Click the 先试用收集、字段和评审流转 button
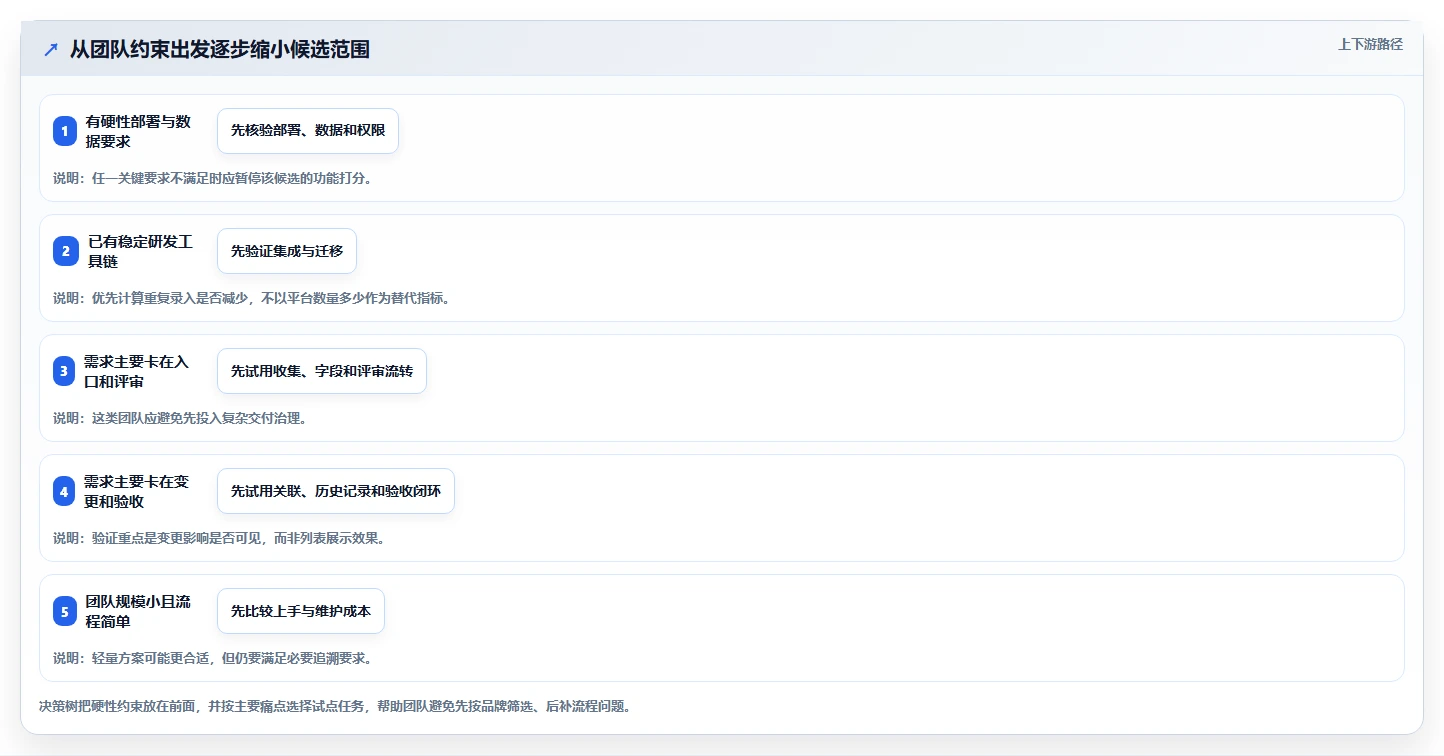 [322, 371]
